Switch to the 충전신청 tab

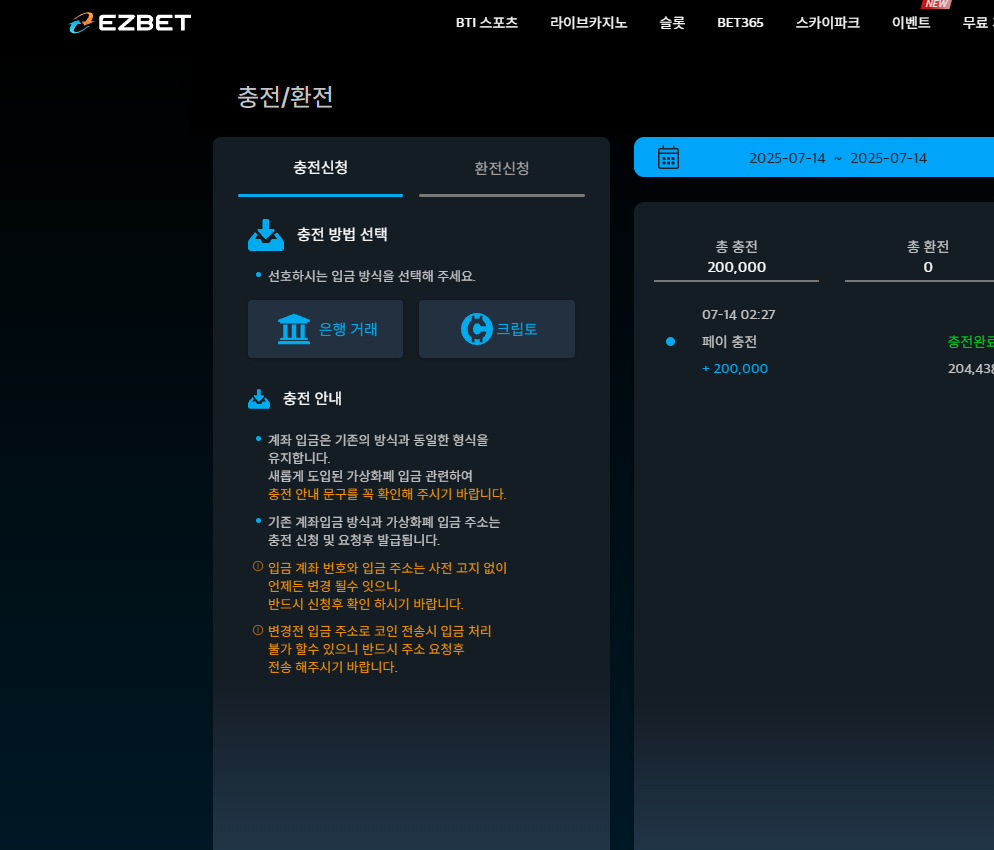(320, 169)
